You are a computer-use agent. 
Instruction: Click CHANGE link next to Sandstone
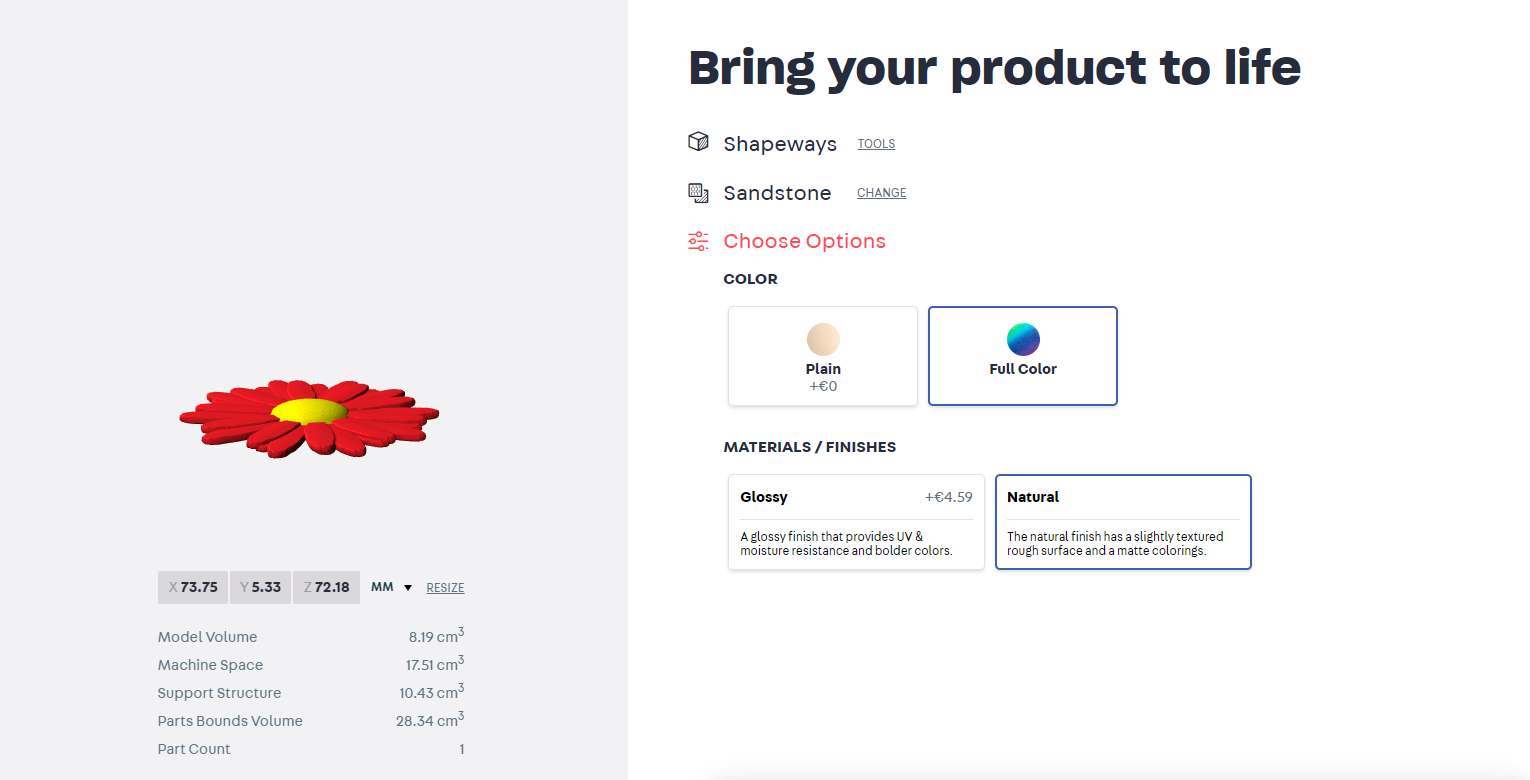881,193
